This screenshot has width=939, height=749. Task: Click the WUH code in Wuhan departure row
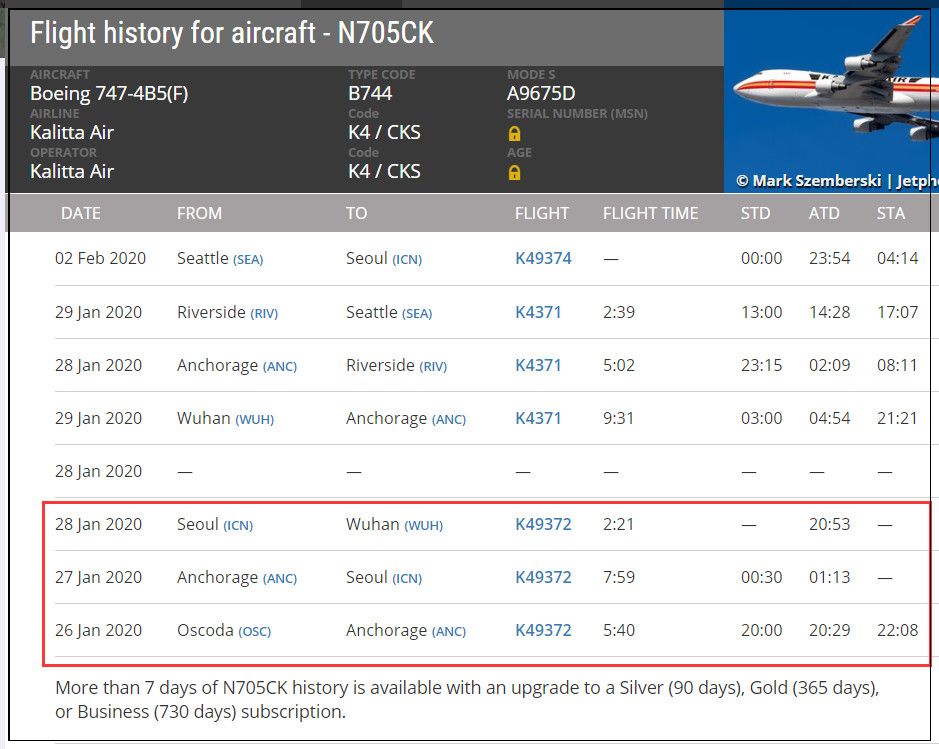click(255, 420)
